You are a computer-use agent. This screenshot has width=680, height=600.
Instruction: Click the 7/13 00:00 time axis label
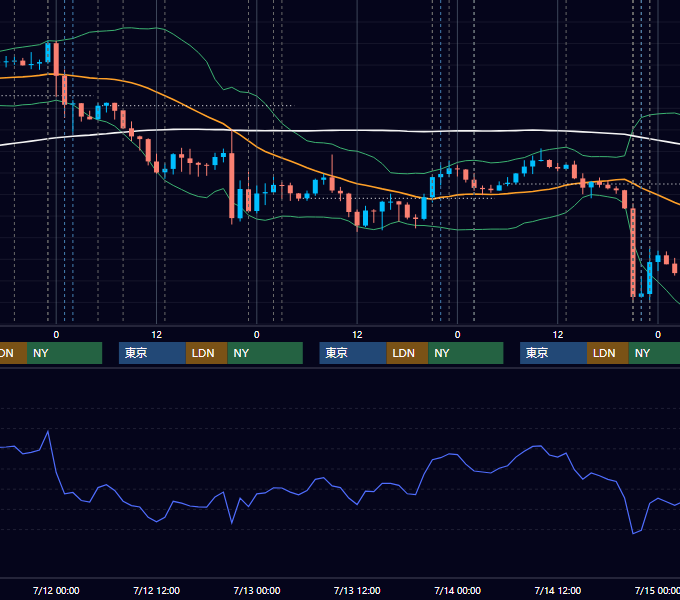pos(257,590)
